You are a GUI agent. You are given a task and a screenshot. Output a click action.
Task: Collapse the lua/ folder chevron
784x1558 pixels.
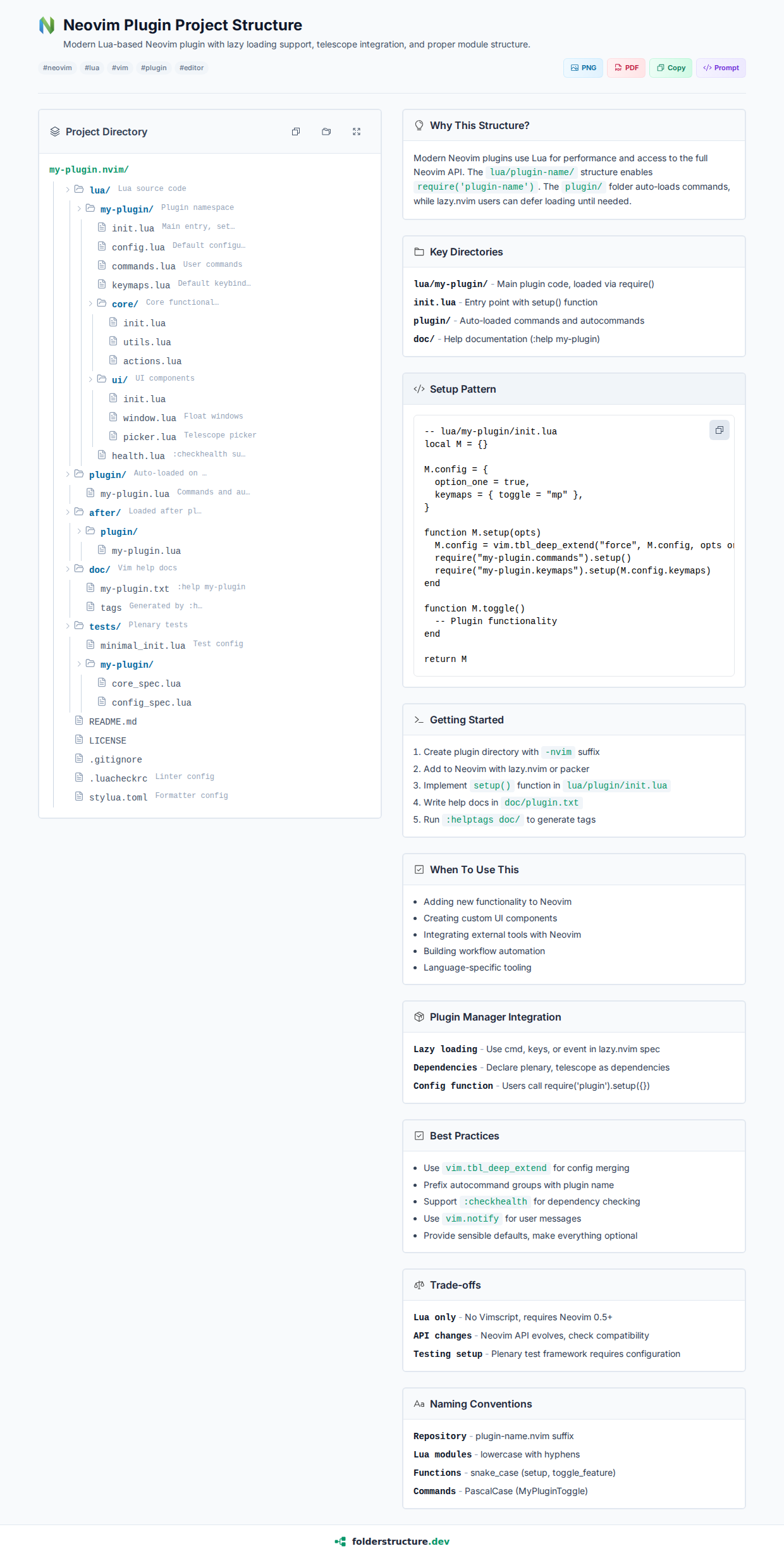[68, 190]
